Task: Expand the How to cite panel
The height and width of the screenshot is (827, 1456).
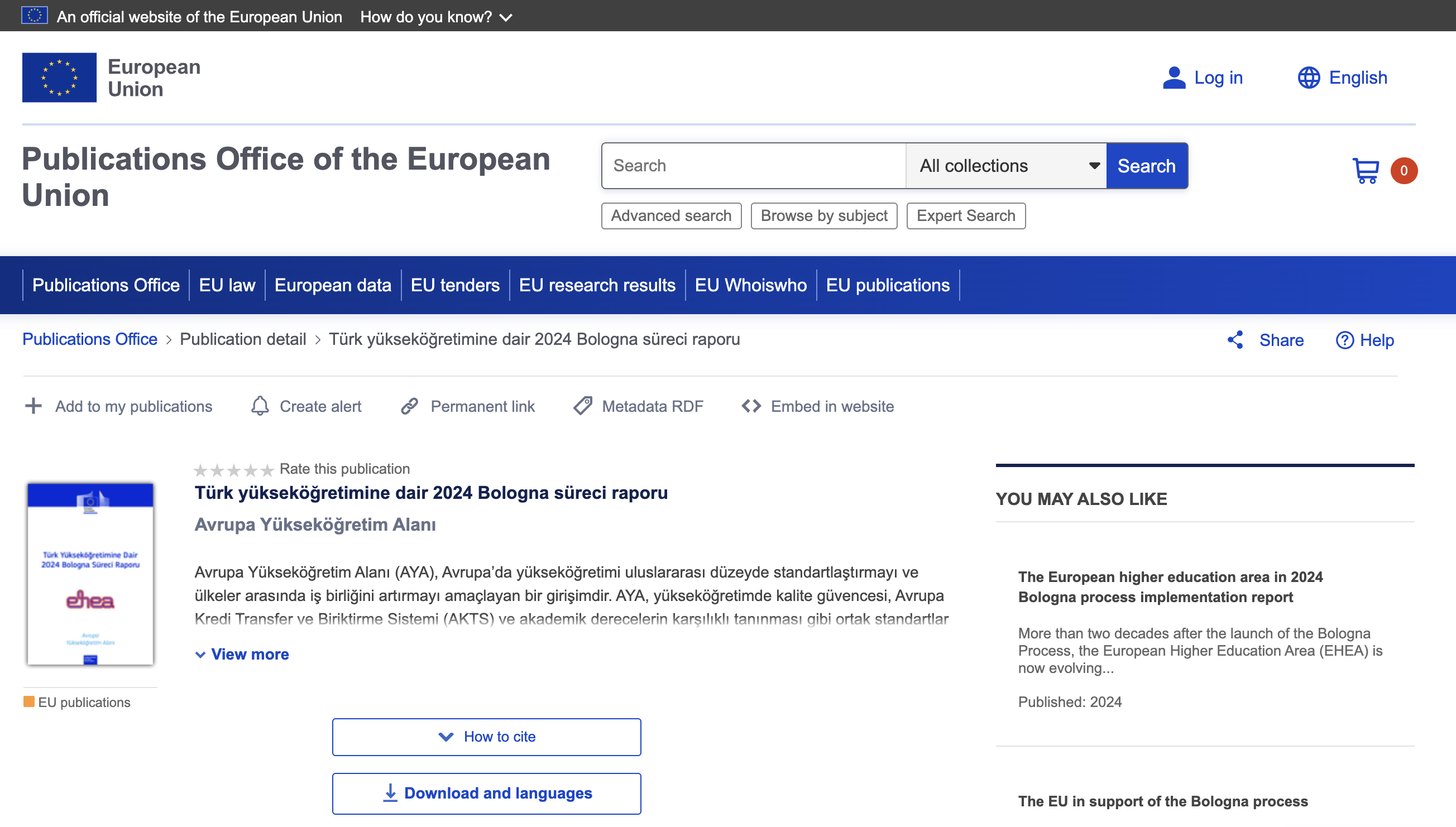Action: point(487,737)
